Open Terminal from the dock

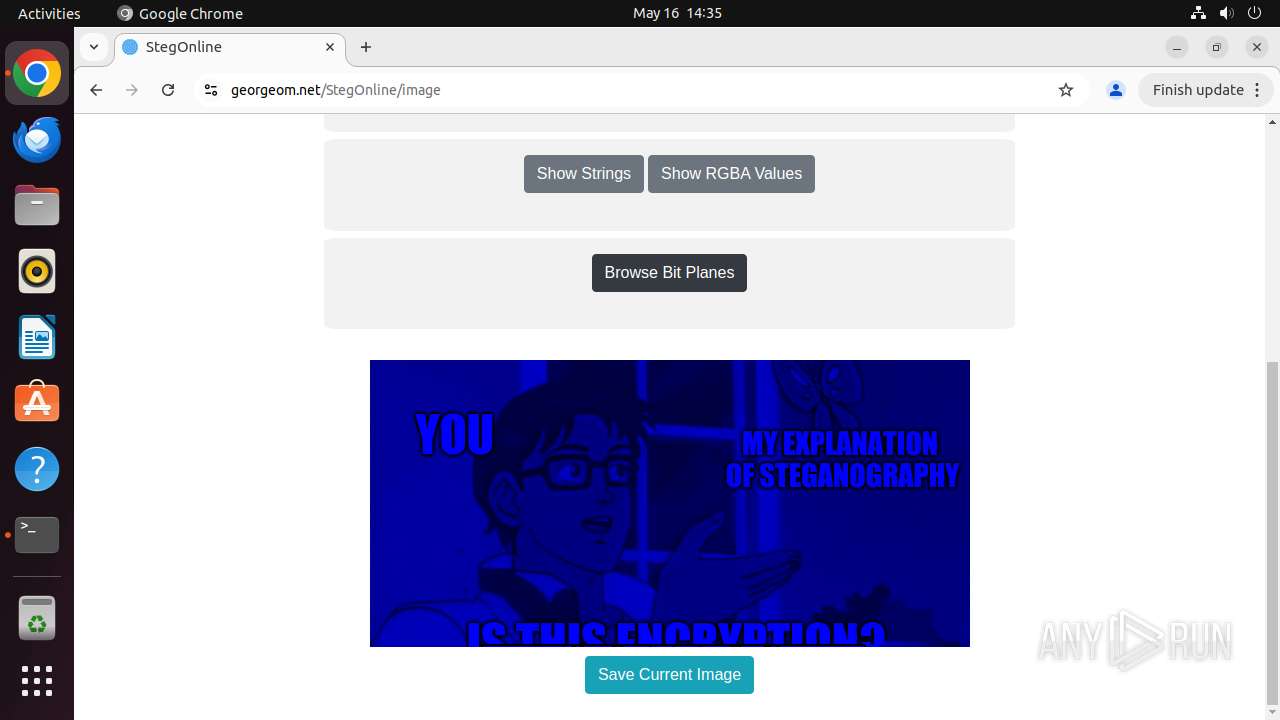(x=37, y=535)
